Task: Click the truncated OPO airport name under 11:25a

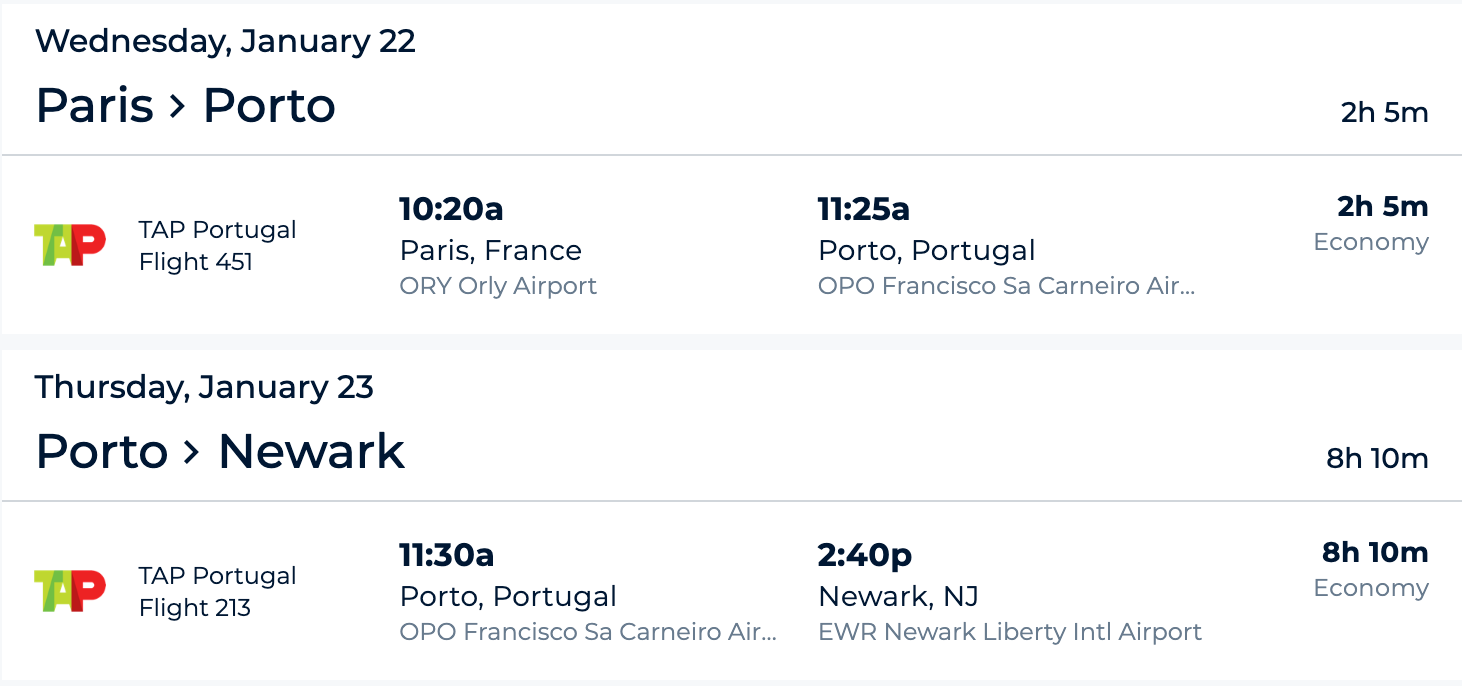Action: click(x=1006, y=286)
